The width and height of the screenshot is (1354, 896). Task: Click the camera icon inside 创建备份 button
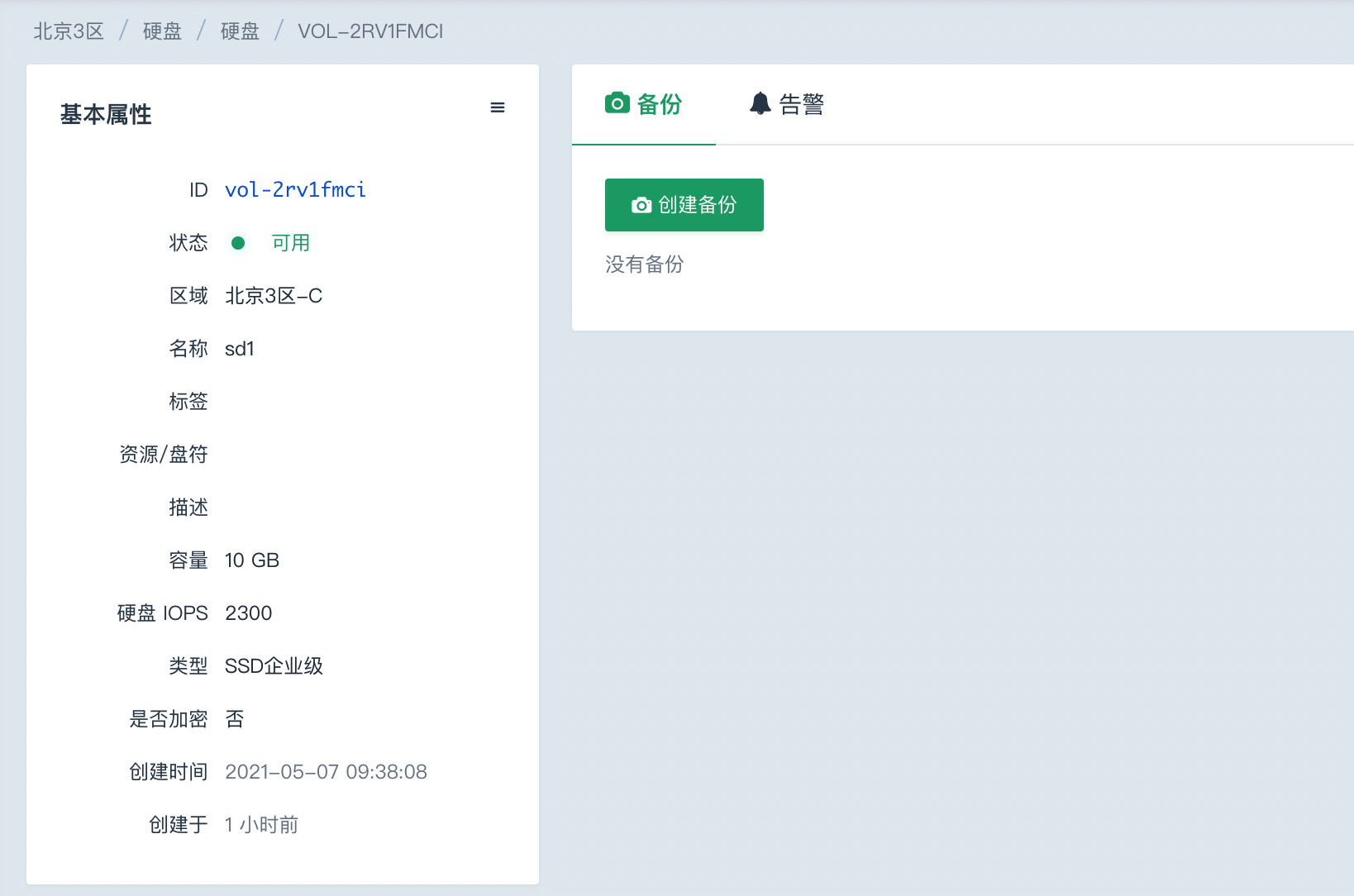click(641, 205)
